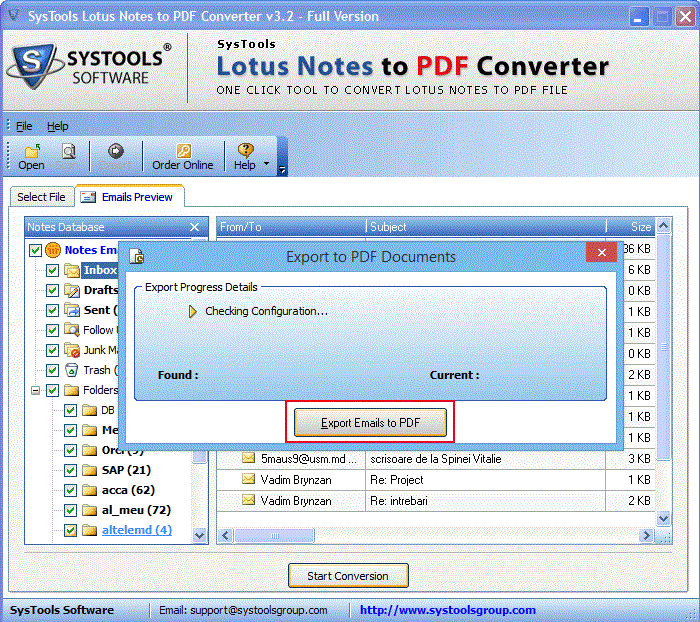Viewport: 700px width, 622px height.
Task: Click the email list horizontal scrollbar thumb
Action: click(x=275, y=535)
